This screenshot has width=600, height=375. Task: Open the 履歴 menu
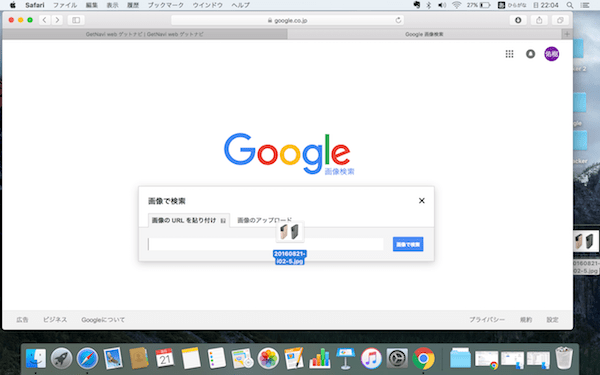133,5
